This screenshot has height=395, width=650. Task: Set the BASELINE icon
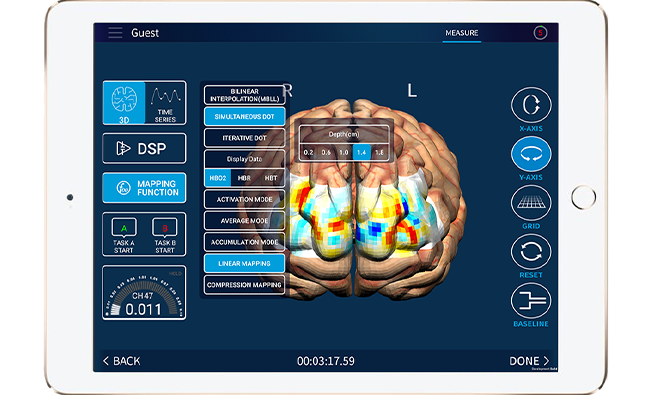point(531,300)
